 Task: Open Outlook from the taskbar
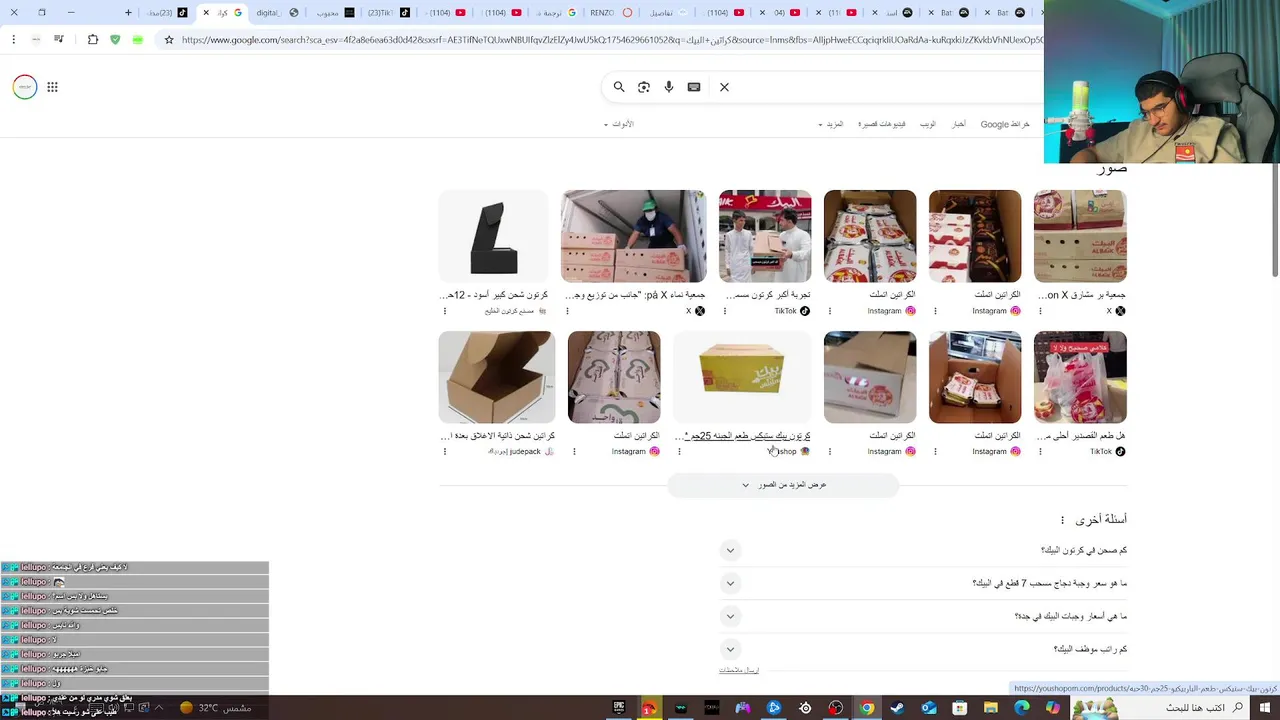[929, 708]
